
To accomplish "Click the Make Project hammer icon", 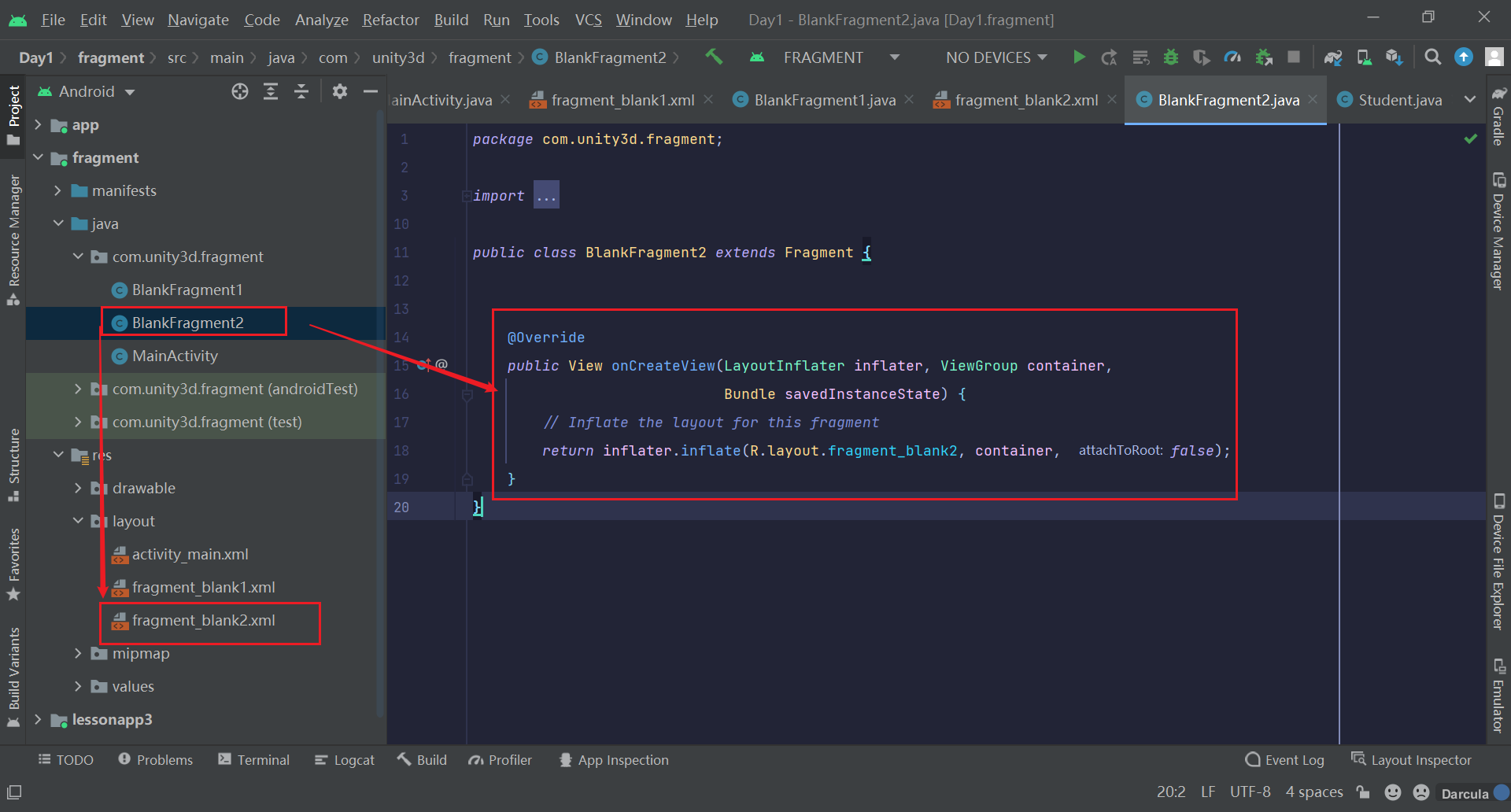I will 714,57.
